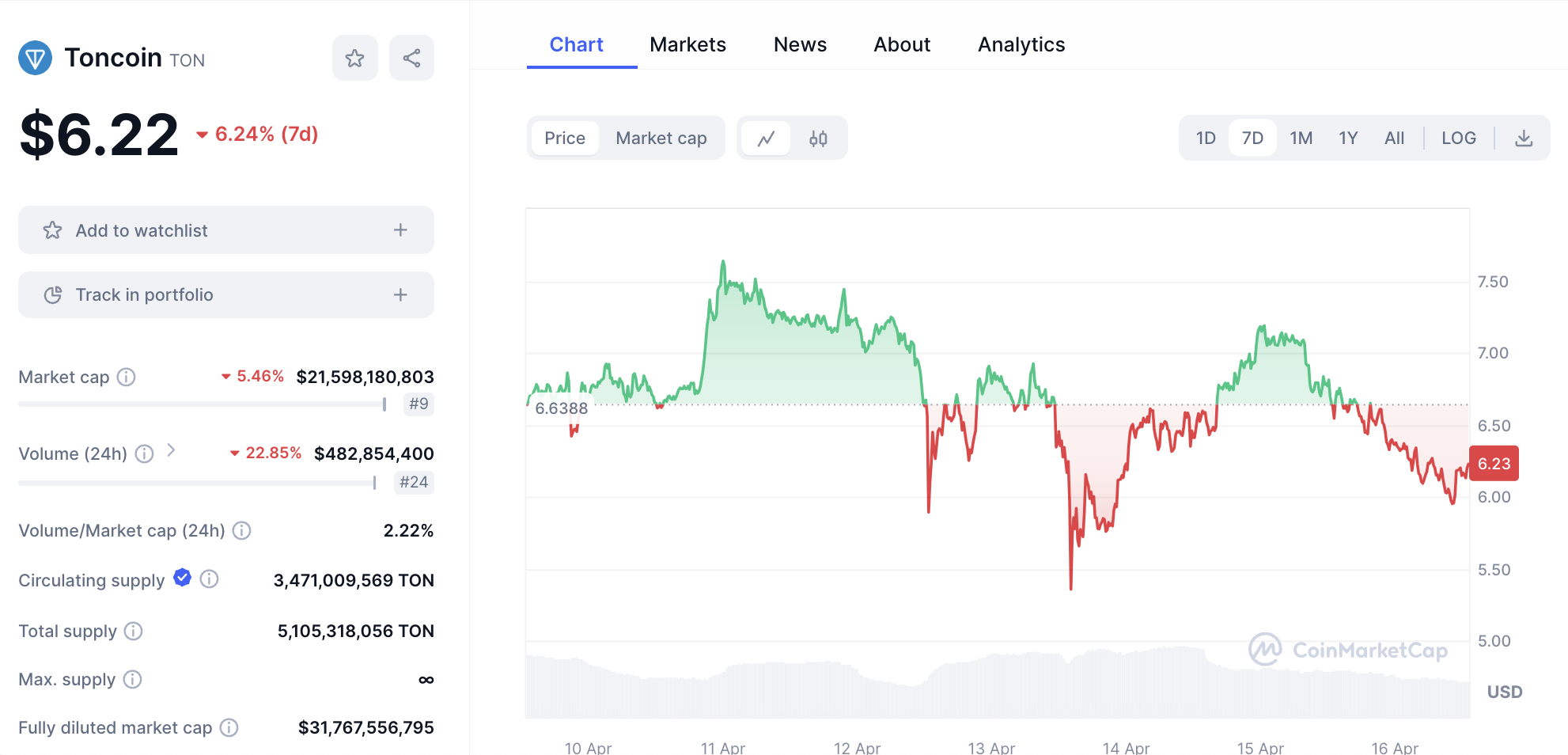The image size is (1568, 755).
Task: Select 1M time range button
Action: pyautogui.click(x=1301, y=138)
